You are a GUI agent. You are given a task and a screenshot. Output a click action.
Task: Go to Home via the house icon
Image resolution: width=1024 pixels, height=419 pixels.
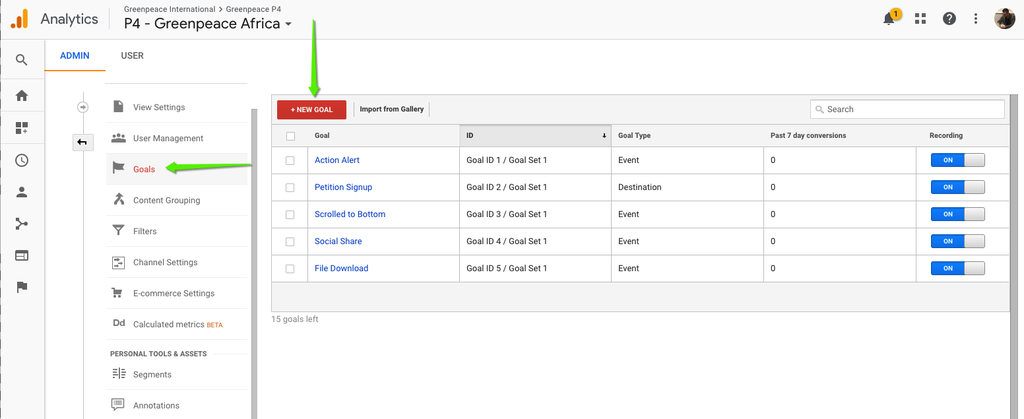click(x=22, y=95)
